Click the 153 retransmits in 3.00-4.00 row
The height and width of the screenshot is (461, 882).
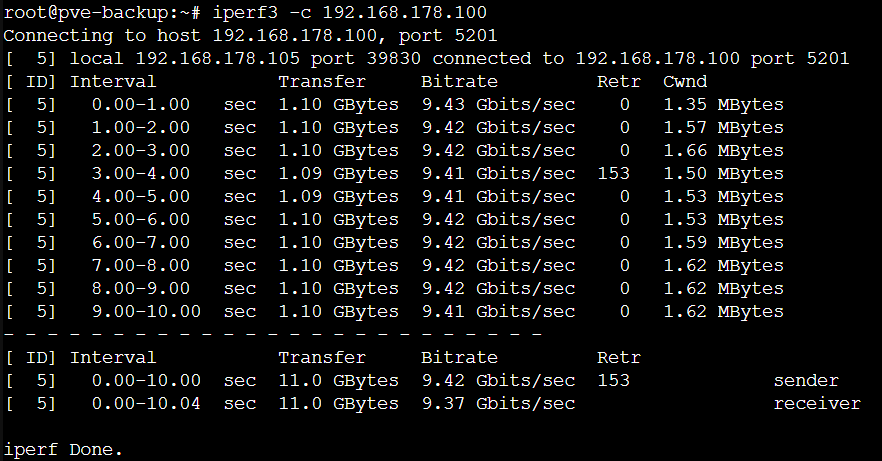point(613,174)
